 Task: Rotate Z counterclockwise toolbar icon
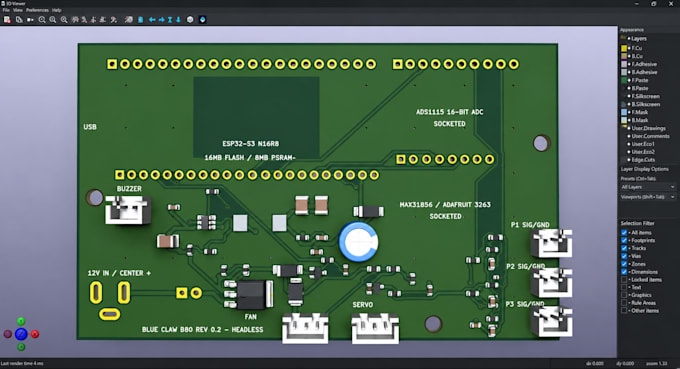(x=129, y=20)
